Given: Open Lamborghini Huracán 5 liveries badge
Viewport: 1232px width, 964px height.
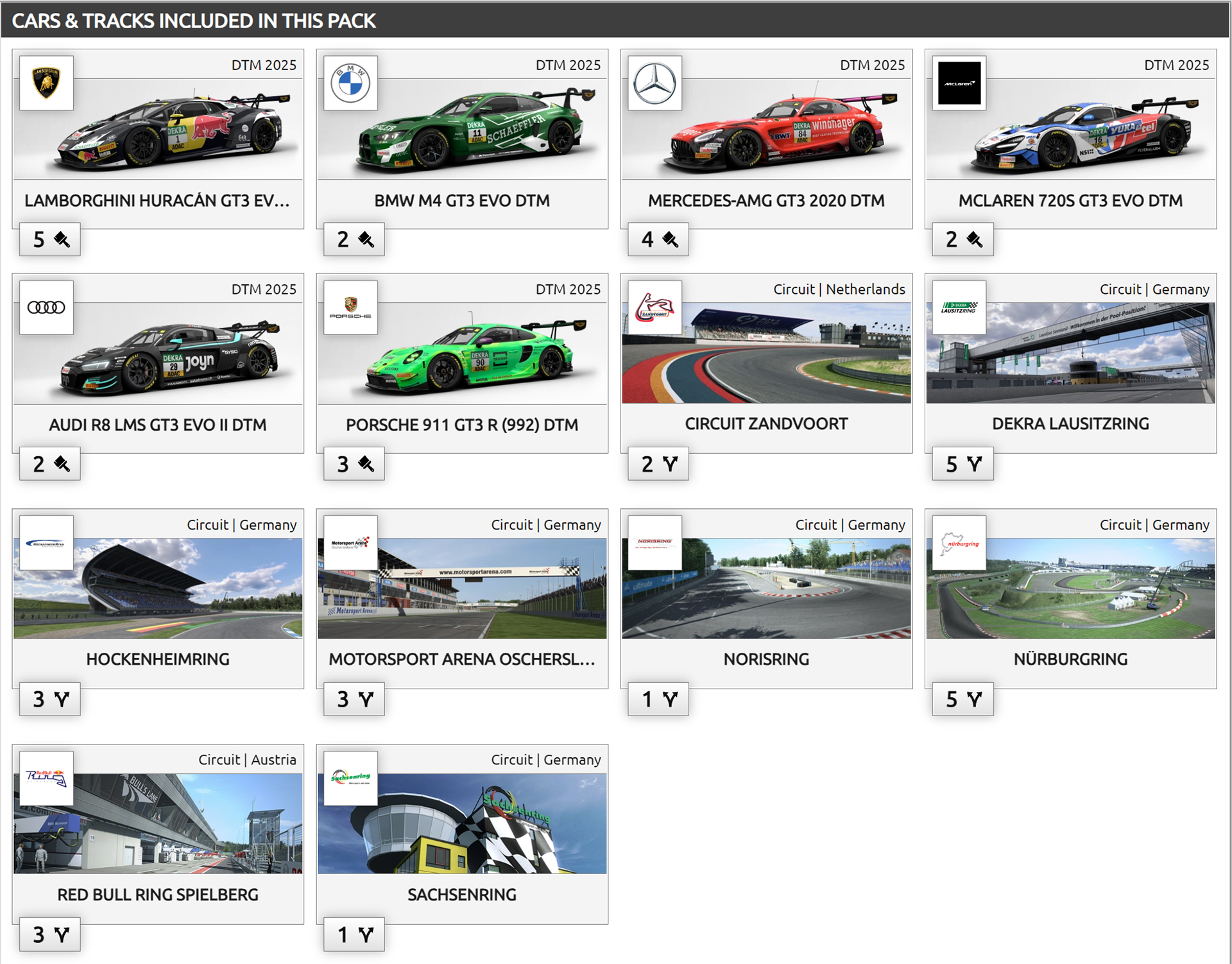Looking at the screenshot, I should coord(50,239).
